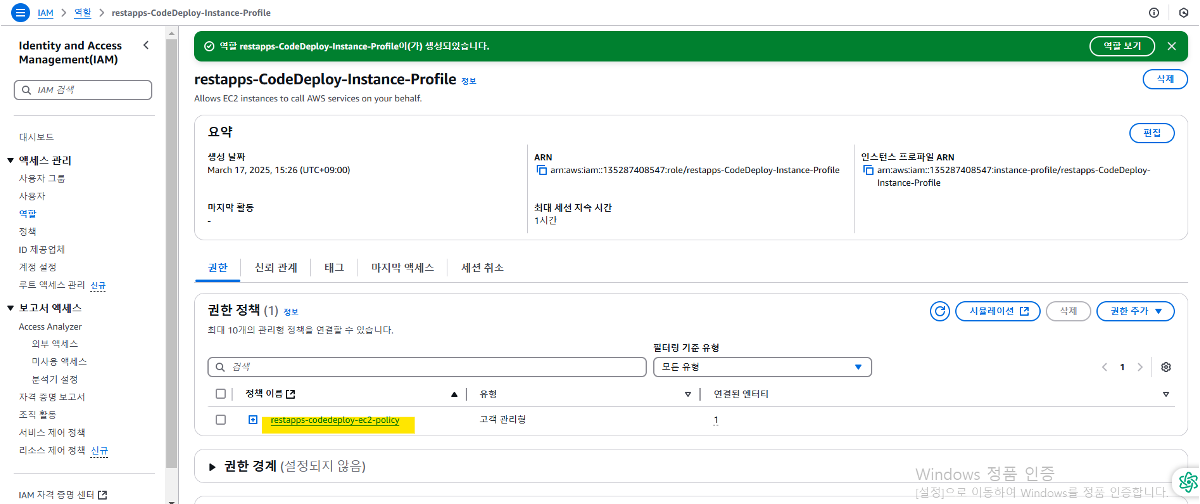Open 자격 증명 보고서 in the sidebar
1200x504 pixels.
52,397
